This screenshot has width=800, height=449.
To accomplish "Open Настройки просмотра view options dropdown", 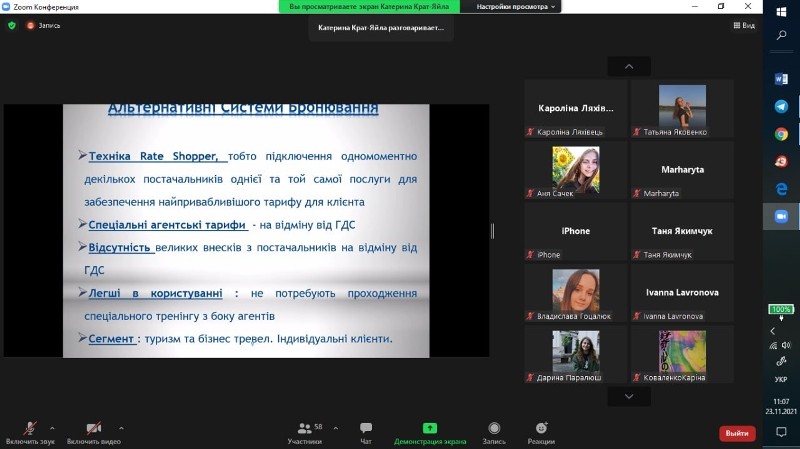I will click(515, 7).
